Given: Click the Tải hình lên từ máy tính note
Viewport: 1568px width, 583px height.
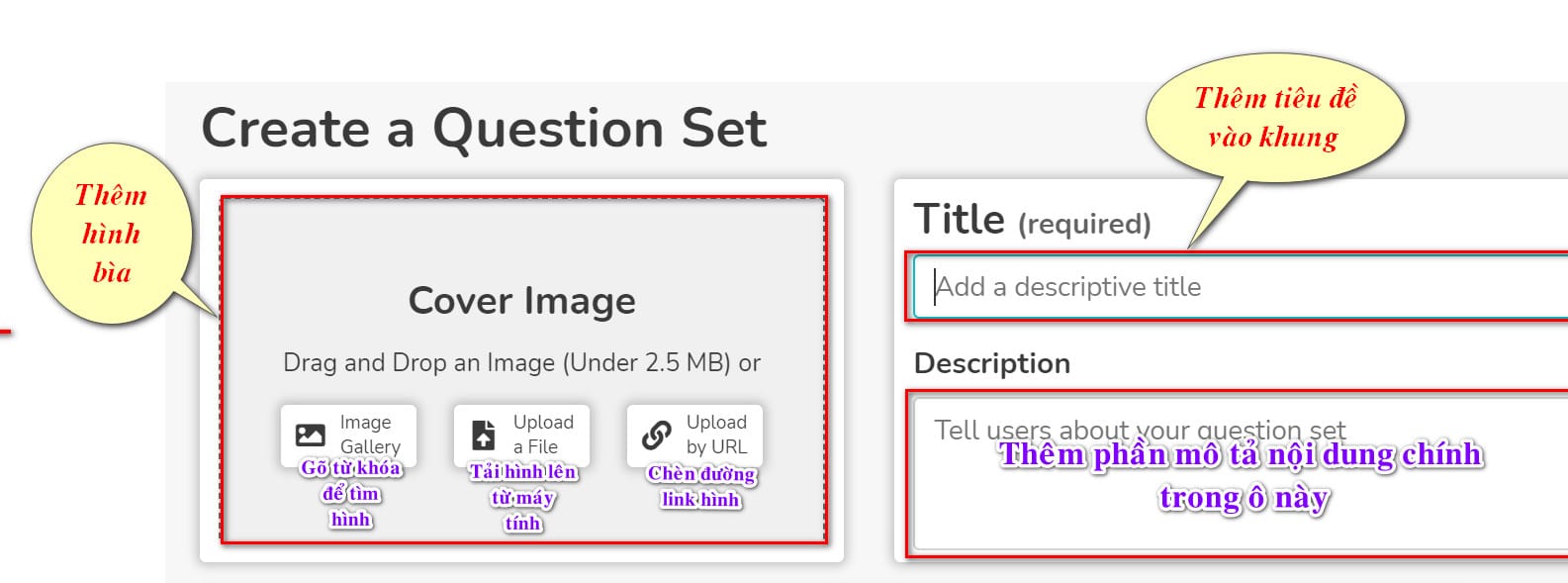Looking at the screenshot, I should coord(522,497).
